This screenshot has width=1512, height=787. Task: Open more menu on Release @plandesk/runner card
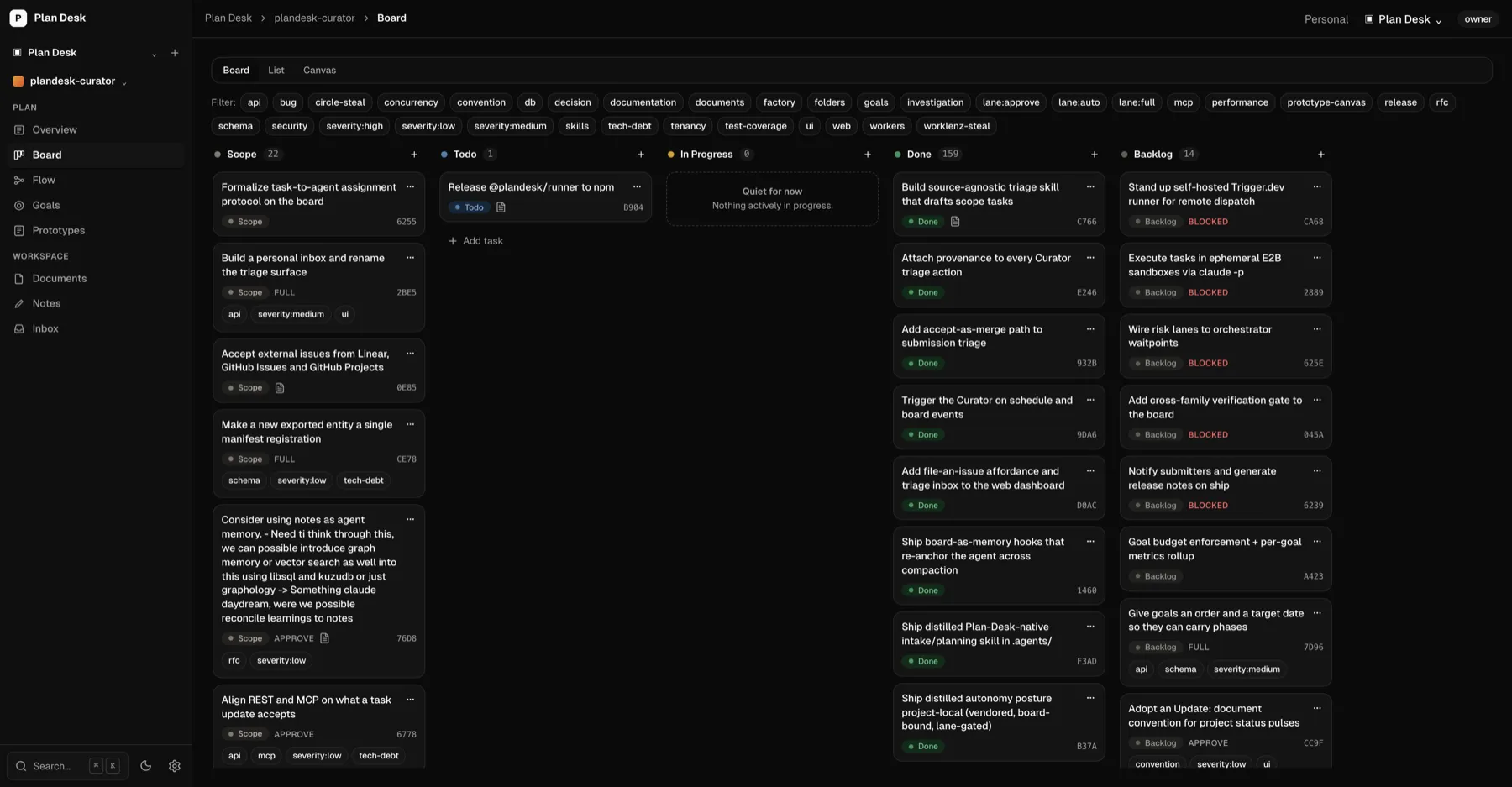[637, 187]
